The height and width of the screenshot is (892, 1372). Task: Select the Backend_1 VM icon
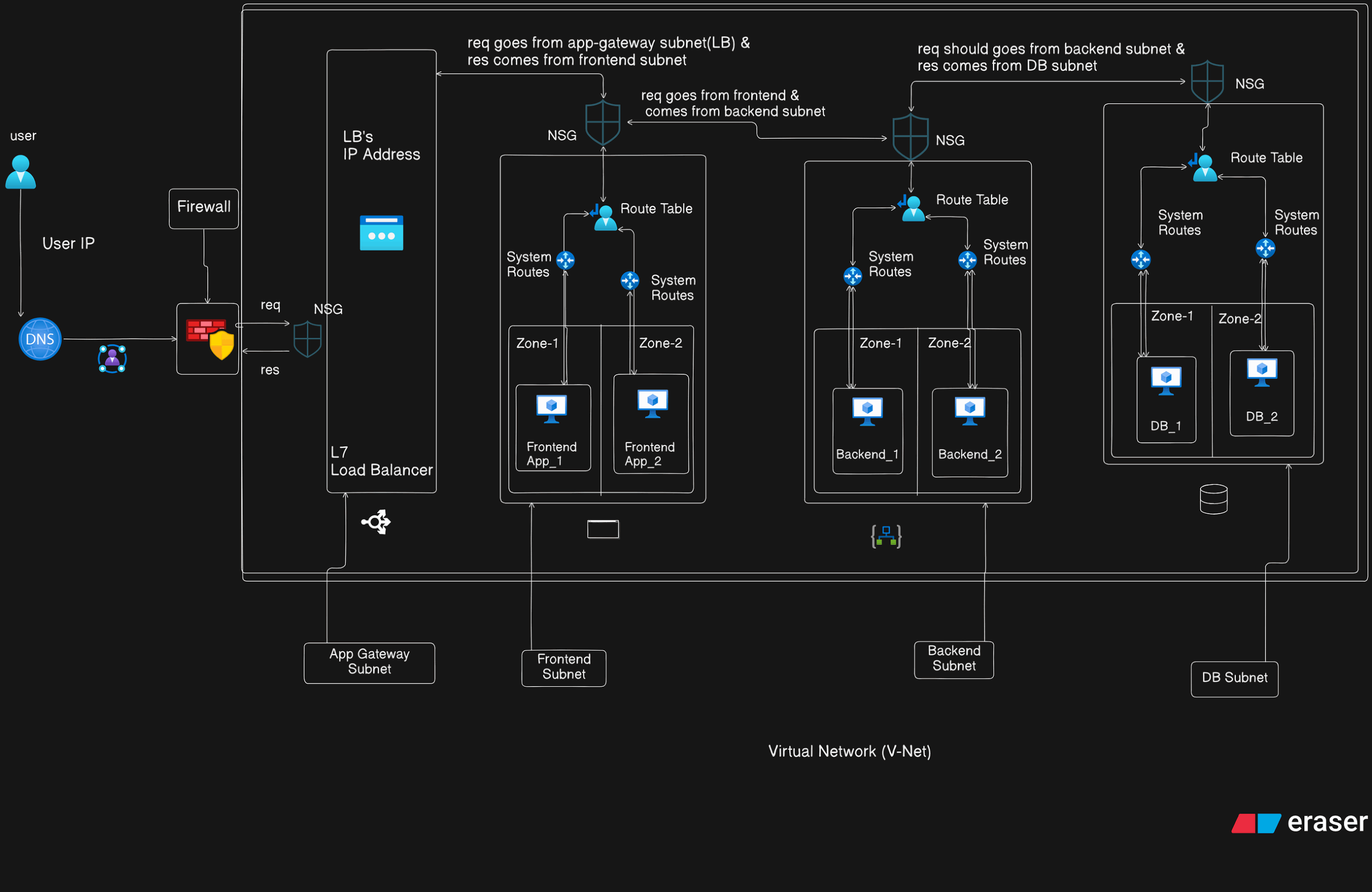pyautogui.click(x=868, y=412)
